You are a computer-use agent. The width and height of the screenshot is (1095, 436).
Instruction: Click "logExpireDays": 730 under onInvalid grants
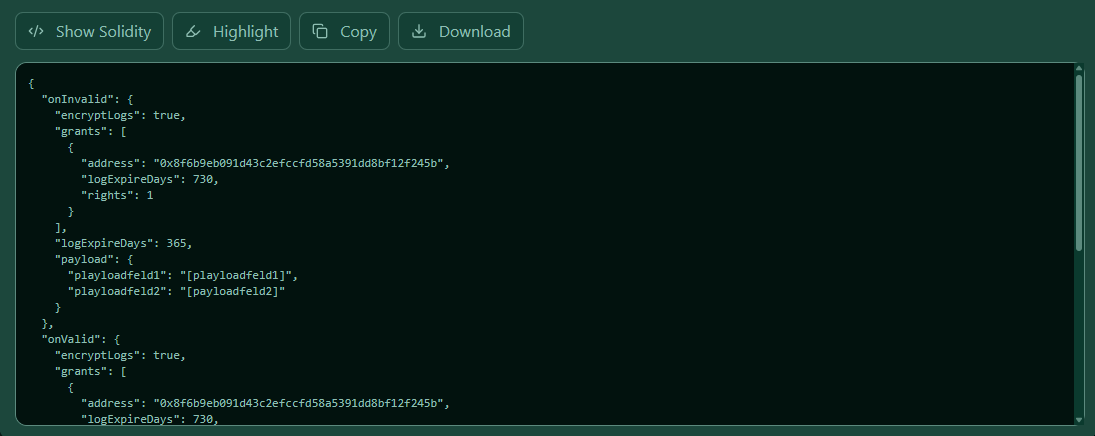click(149, 179)
